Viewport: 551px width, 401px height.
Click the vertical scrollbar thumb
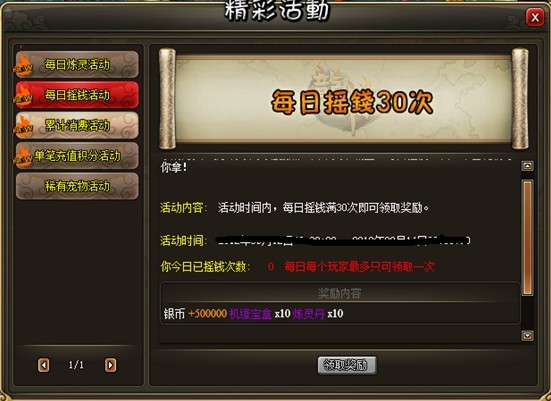coord(527,237)
